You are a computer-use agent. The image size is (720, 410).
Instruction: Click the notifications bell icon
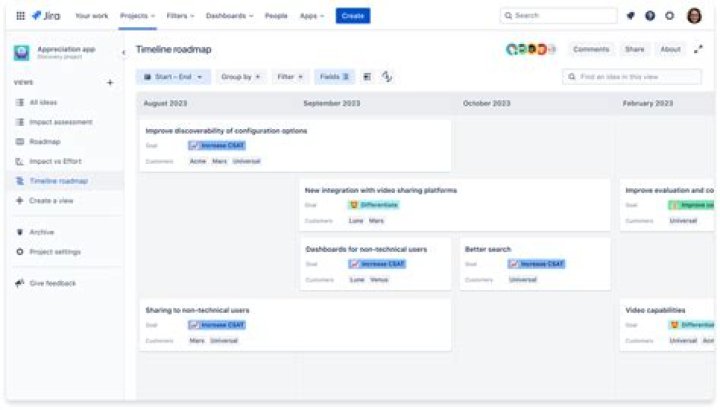coord(630,16)
